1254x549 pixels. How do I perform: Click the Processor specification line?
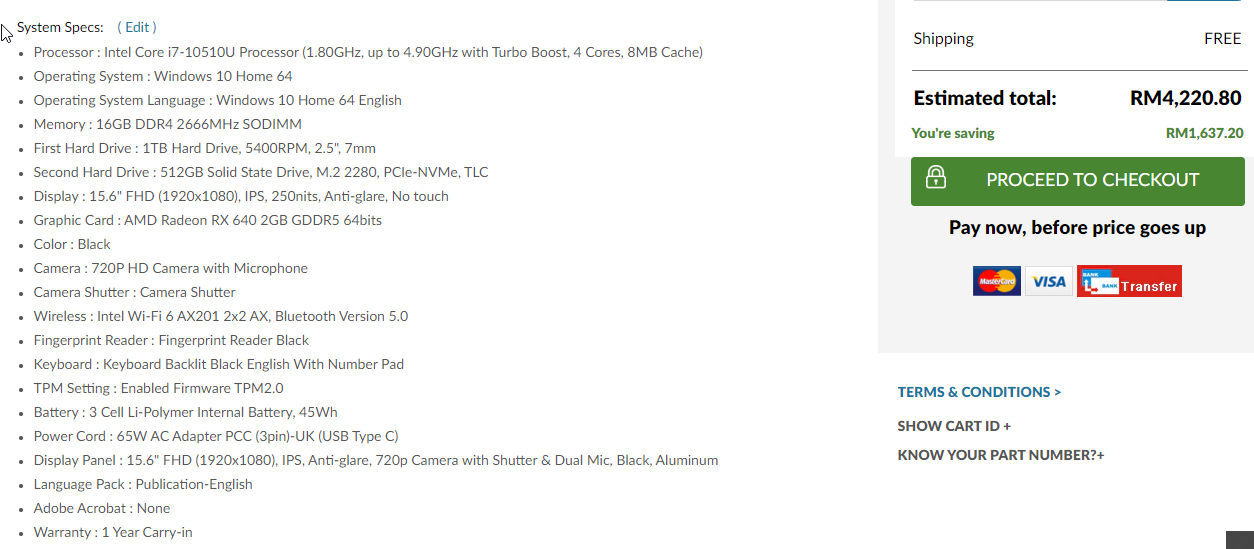pyautogui.click(x=368, y=52)
